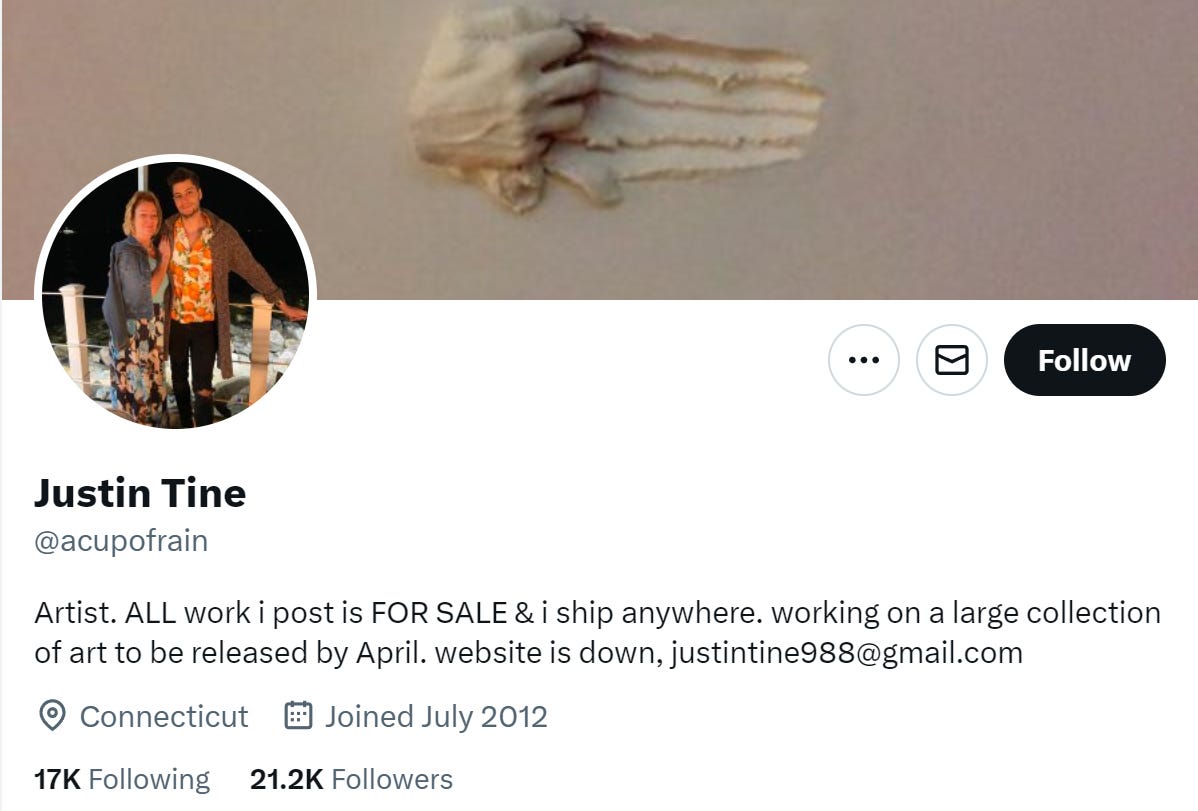Click the 17K count number
This screenshot has height=811, width=1198.
57,779
